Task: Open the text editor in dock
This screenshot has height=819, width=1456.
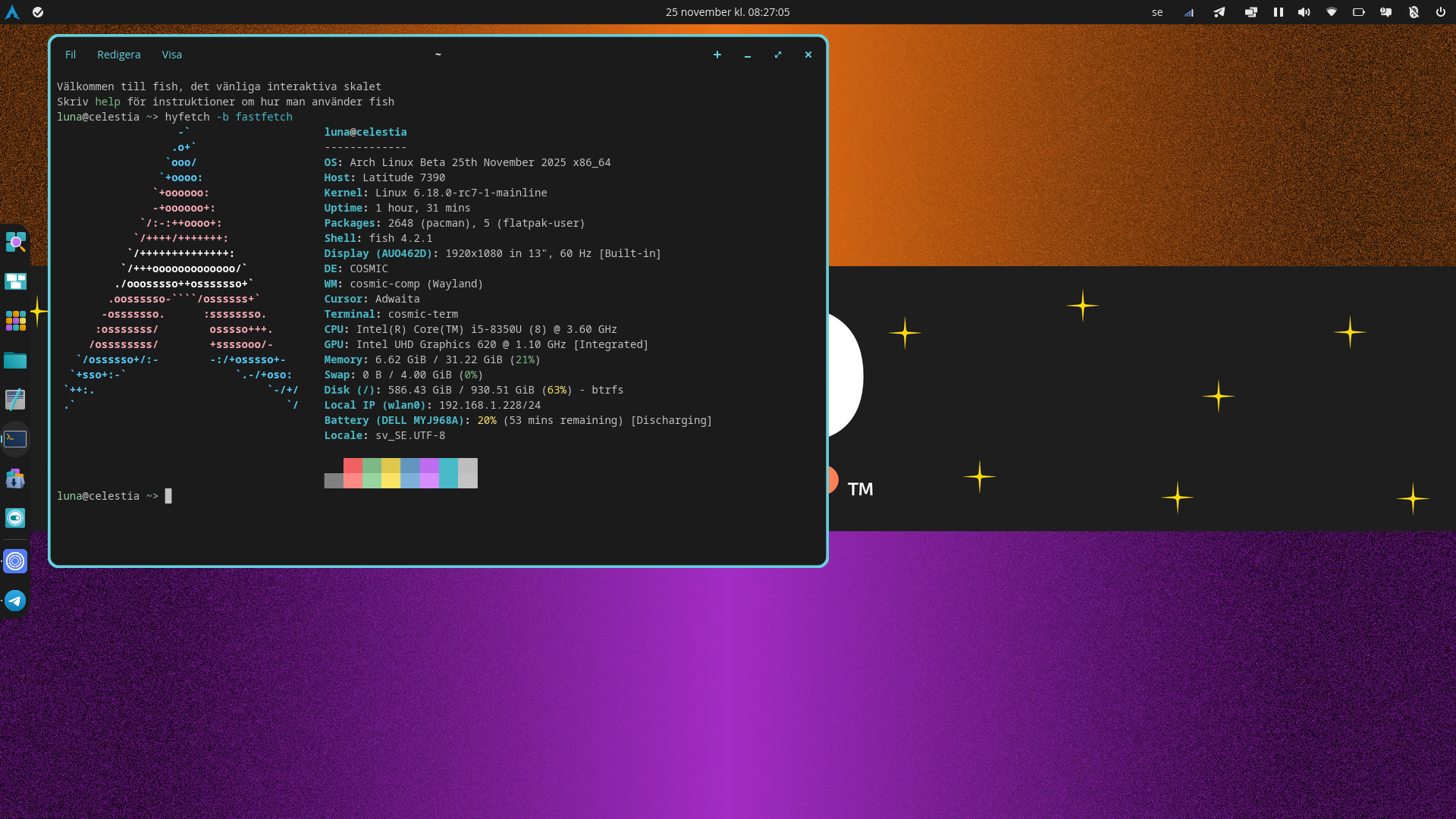Action: 15,400
